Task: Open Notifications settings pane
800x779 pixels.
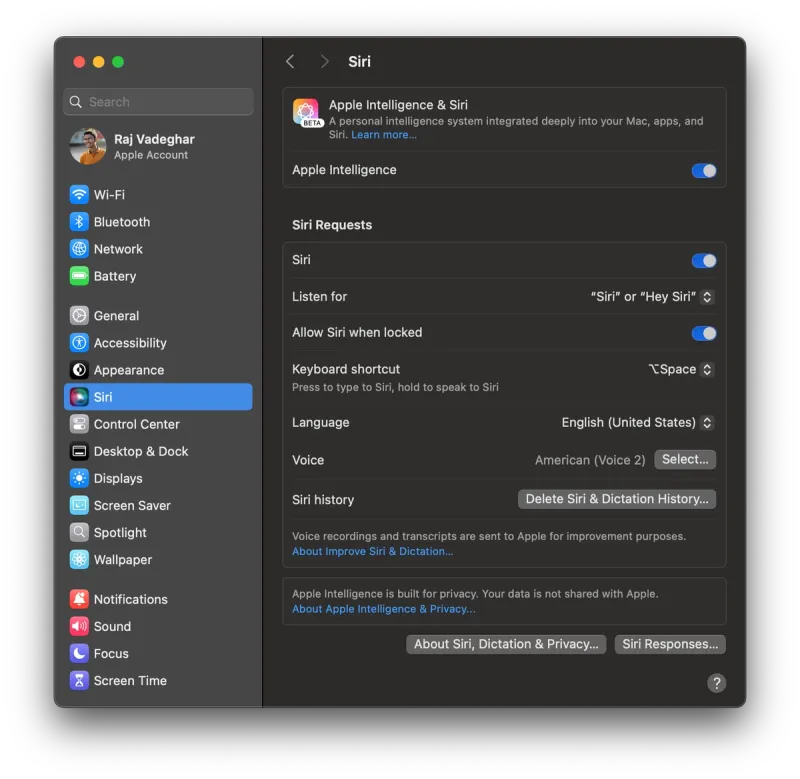Action: tap(158, 598)
